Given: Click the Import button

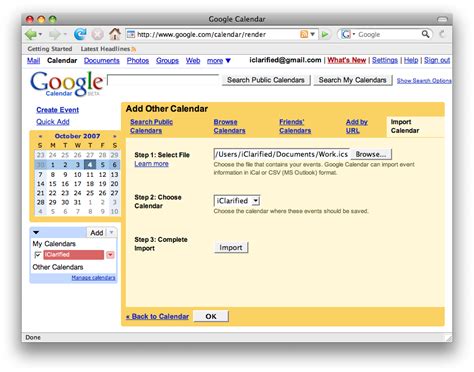Looking at the screenshot, I should pos(231,248).
